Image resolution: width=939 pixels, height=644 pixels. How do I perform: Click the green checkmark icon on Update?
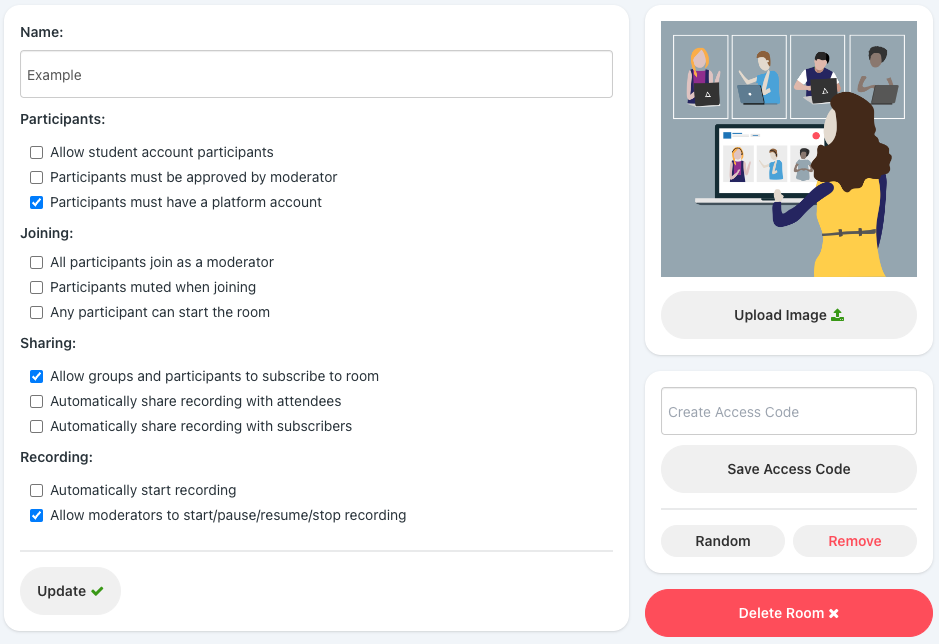tap(97, 591)
